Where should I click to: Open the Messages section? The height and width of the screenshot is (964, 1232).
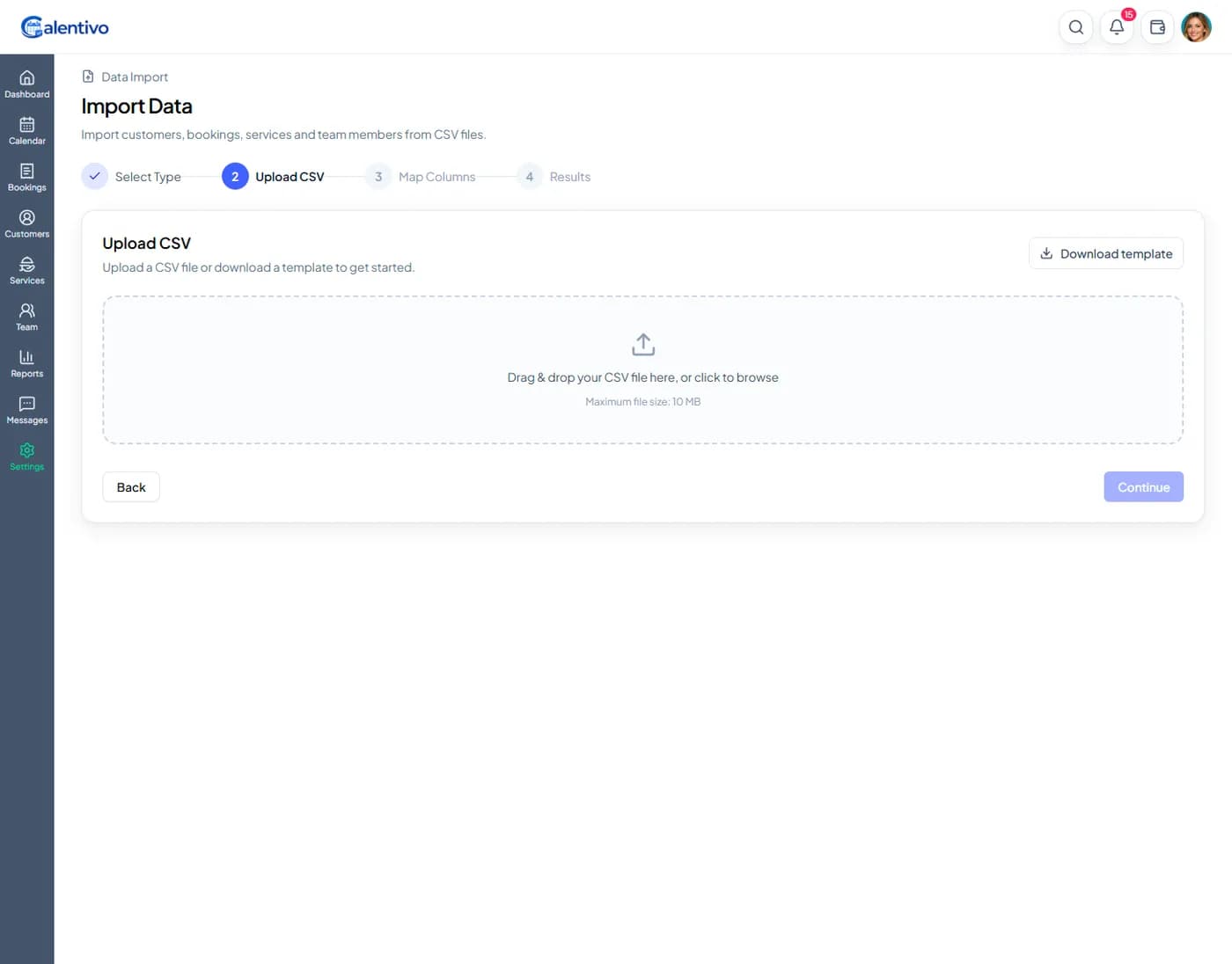[26, 409]
